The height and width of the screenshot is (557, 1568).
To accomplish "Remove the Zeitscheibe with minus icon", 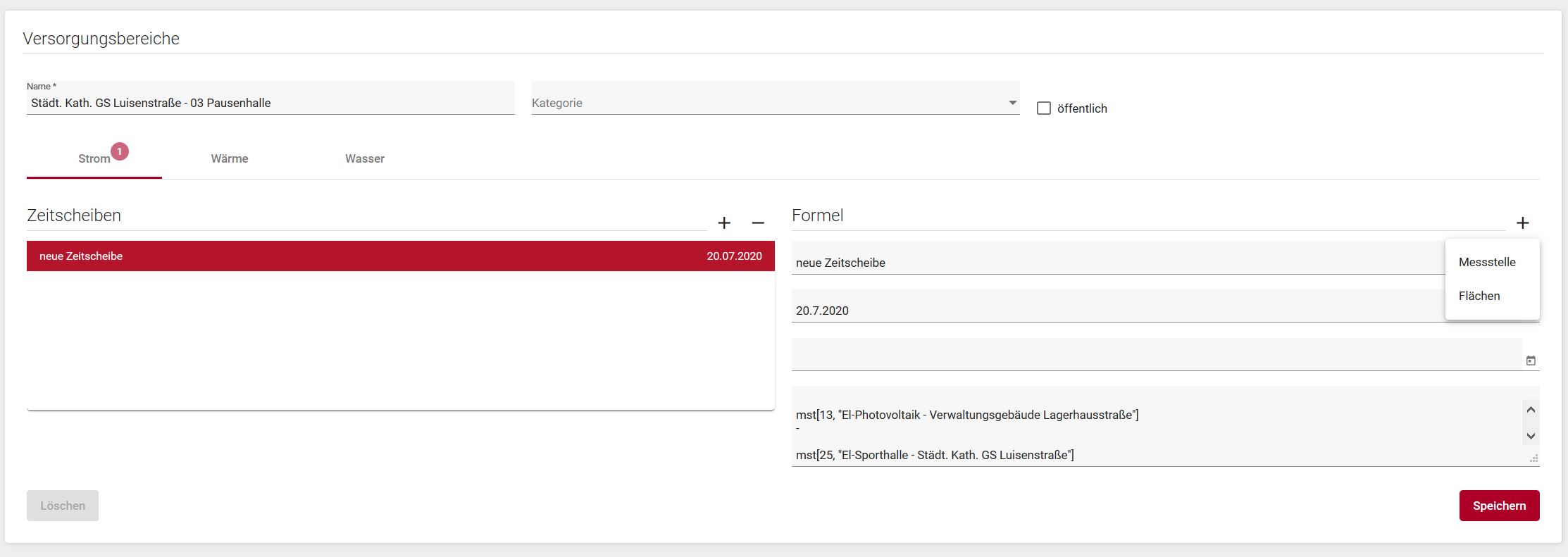I will tap(758, 223).
